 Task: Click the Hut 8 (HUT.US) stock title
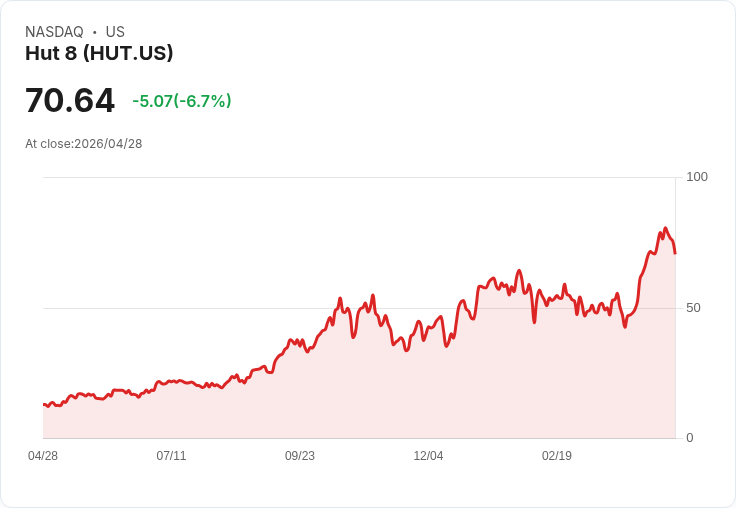99,53
